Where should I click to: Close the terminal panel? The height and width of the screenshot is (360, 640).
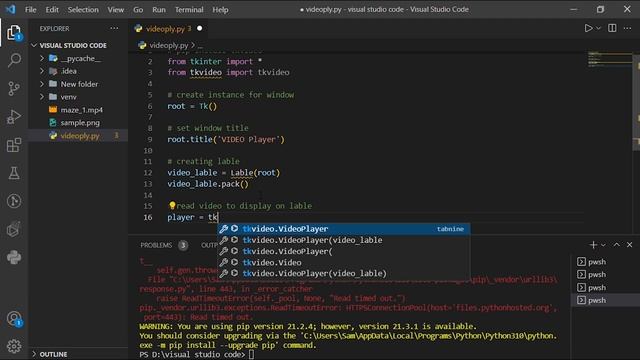629,244
